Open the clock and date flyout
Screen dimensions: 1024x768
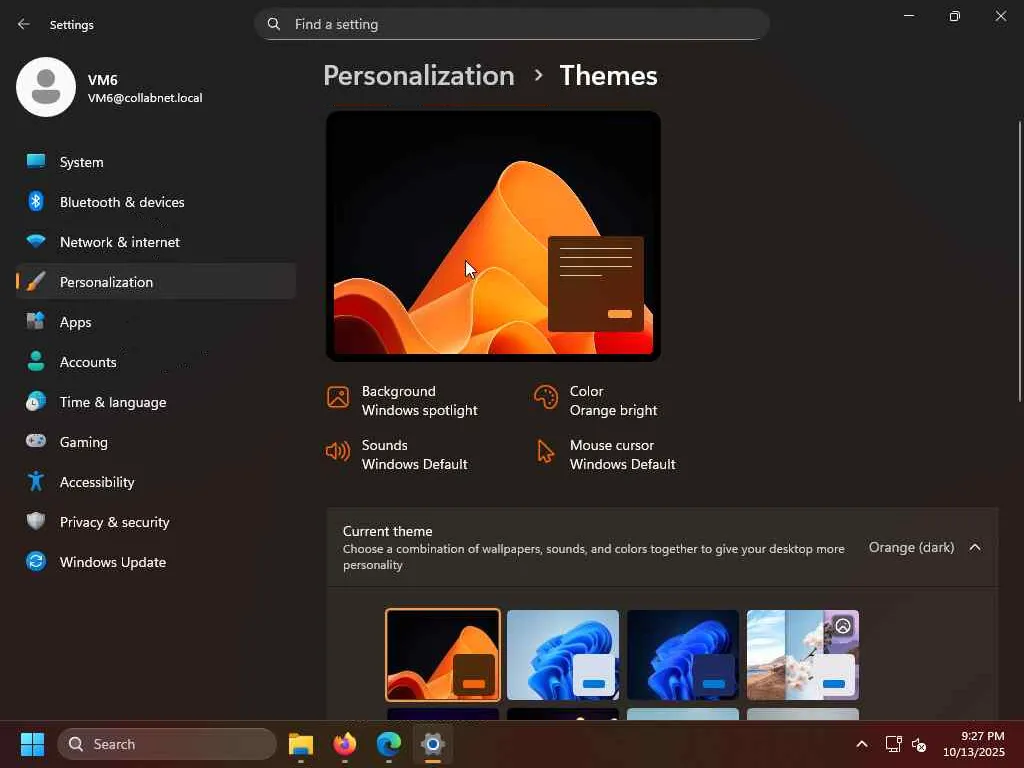[974, 744]
